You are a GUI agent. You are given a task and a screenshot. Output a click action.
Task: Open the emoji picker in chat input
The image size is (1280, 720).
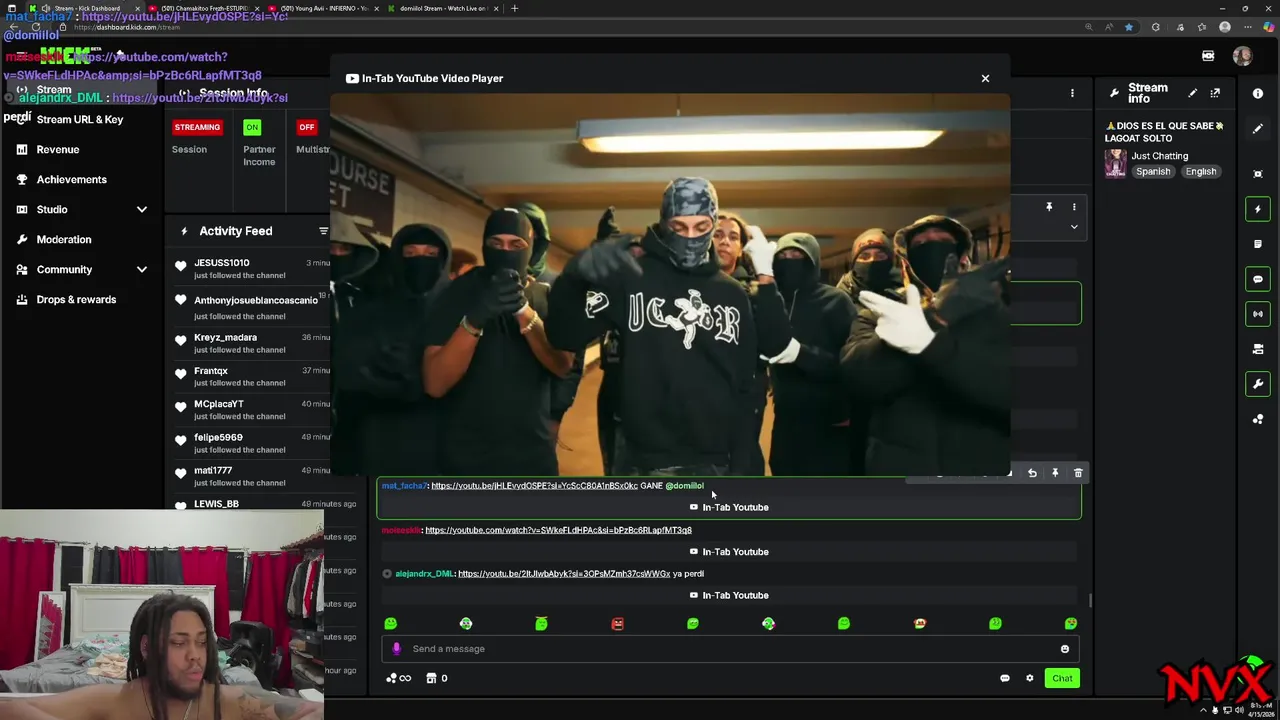1065,649
